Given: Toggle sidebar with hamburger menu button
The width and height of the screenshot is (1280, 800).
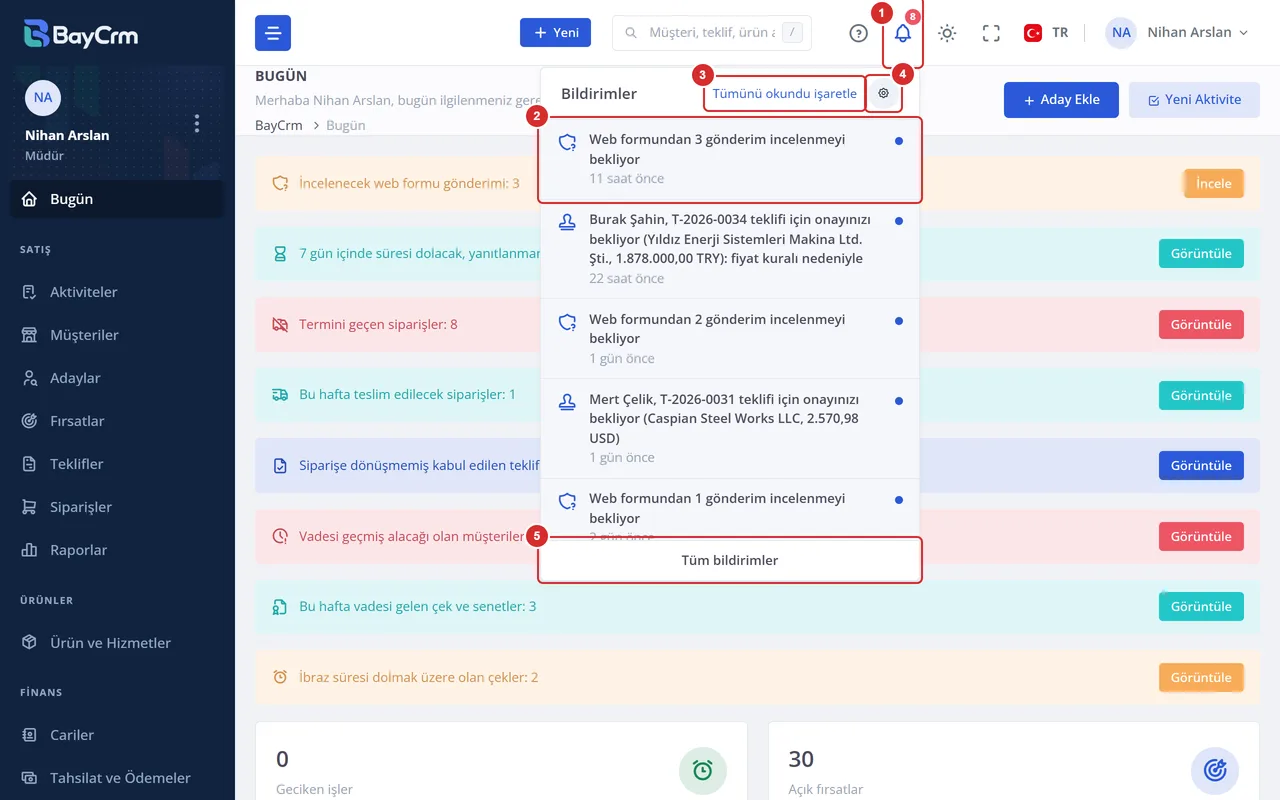Looking at the screenshot, I should [273, 33].
